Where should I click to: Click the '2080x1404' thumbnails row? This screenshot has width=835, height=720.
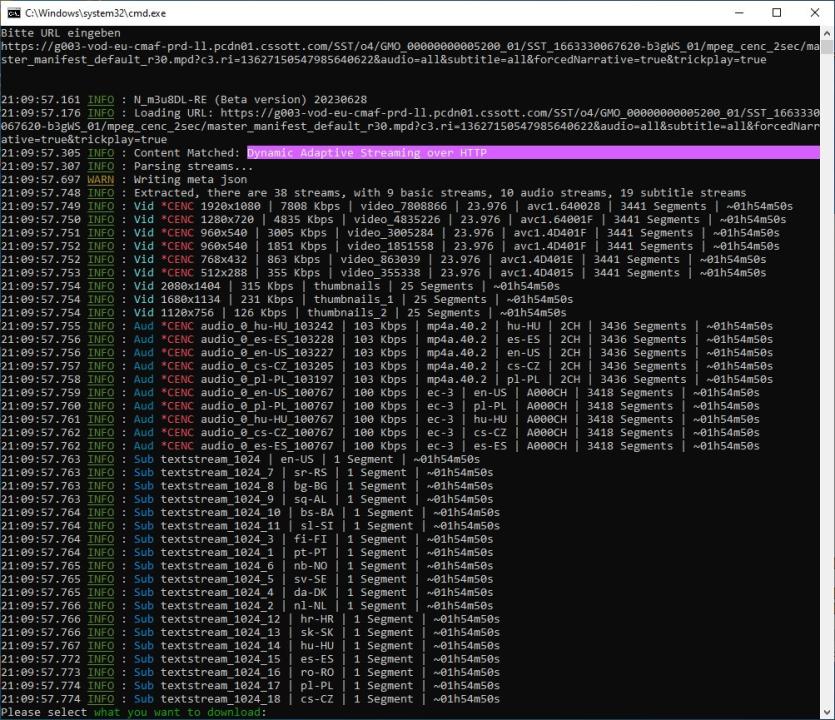click(281, 286)
